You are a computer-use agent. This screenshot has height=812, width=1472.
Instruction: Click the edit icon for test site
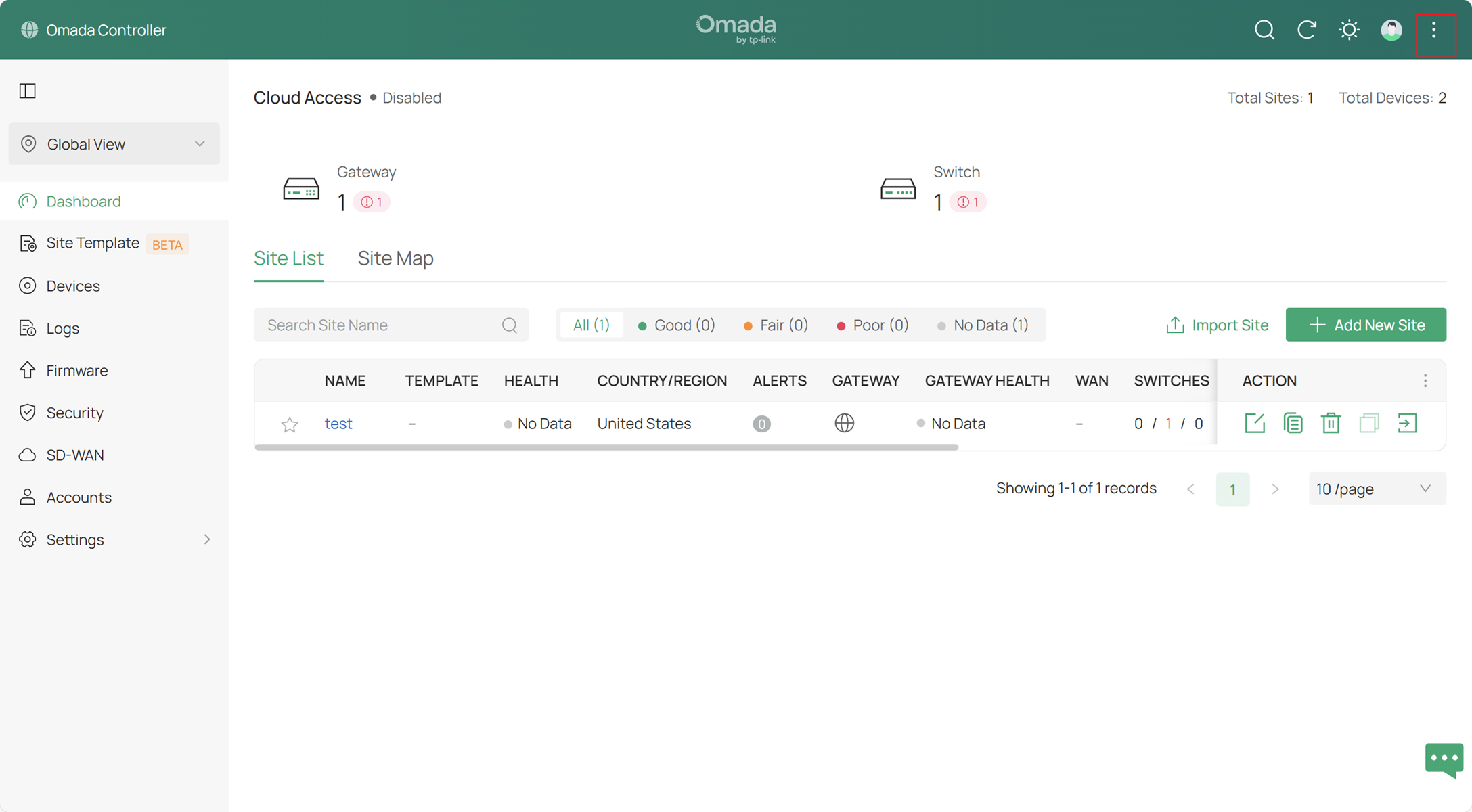point(1255,424)
